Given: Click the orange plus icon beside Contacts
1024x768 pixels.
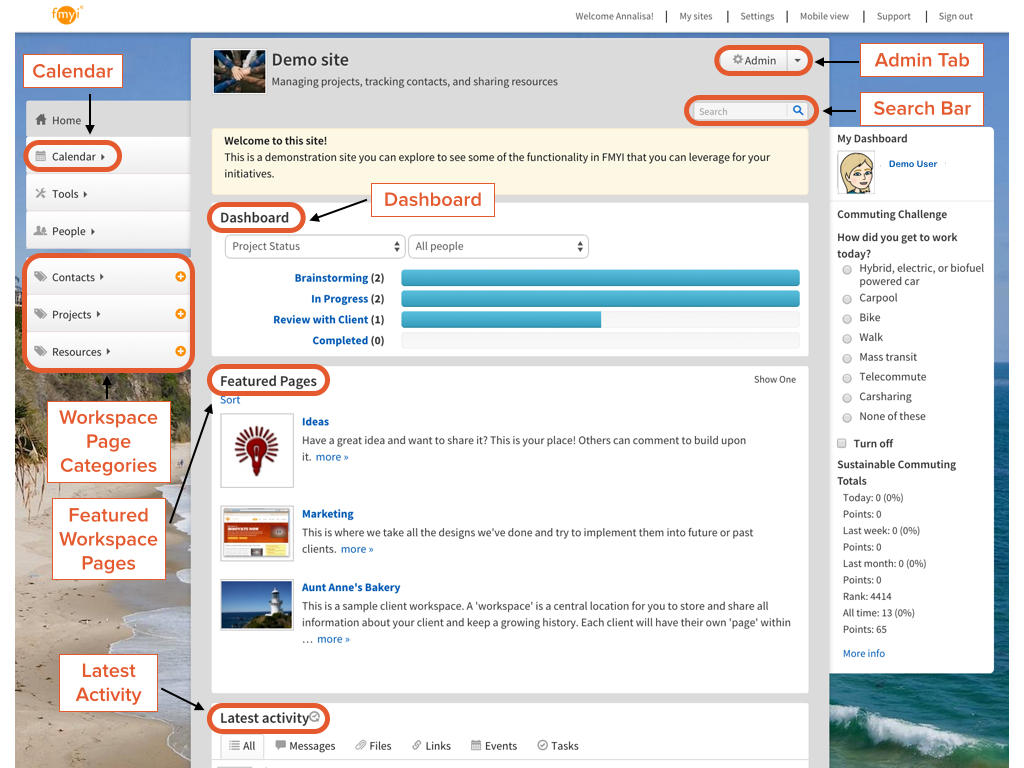Looking at the screenshot, I should [x=181, y=277].
